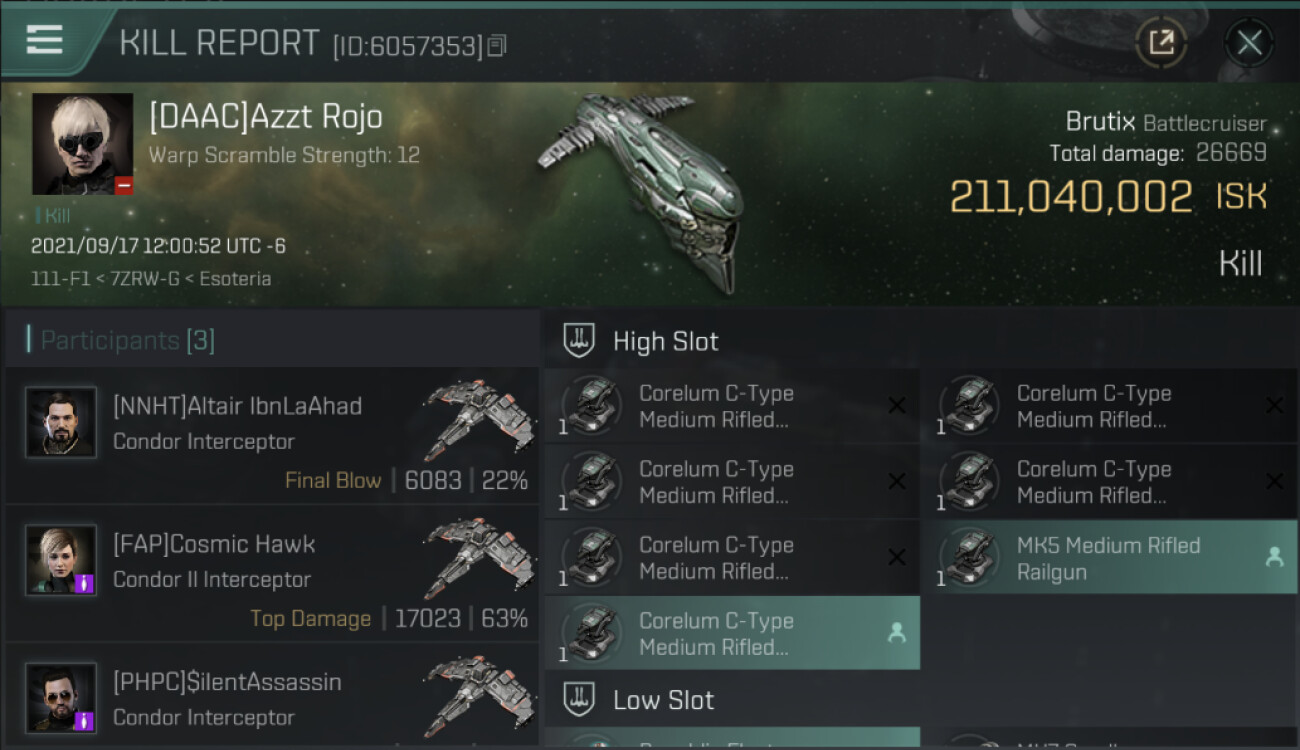The image size is (1300, 750).
Task: Copy the kill report ID
Action: [x=497, y=46]
